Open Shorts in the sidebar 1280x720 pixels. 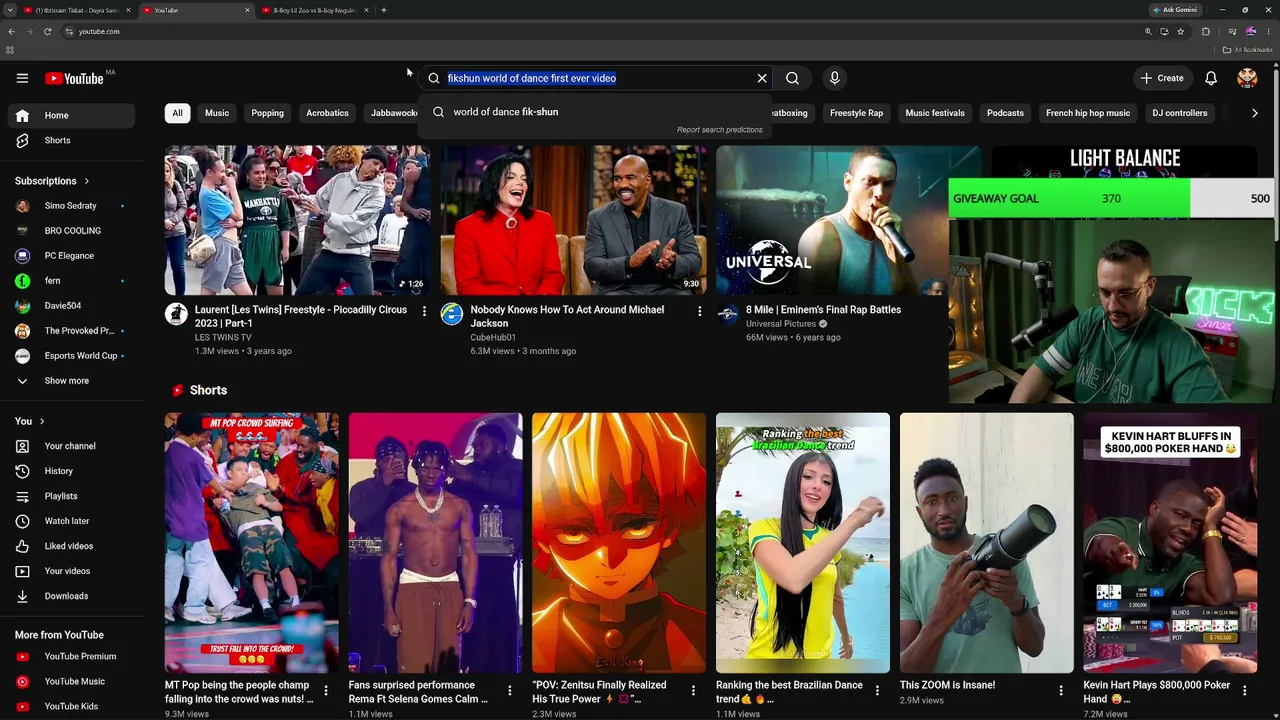[x=71, y=140]
